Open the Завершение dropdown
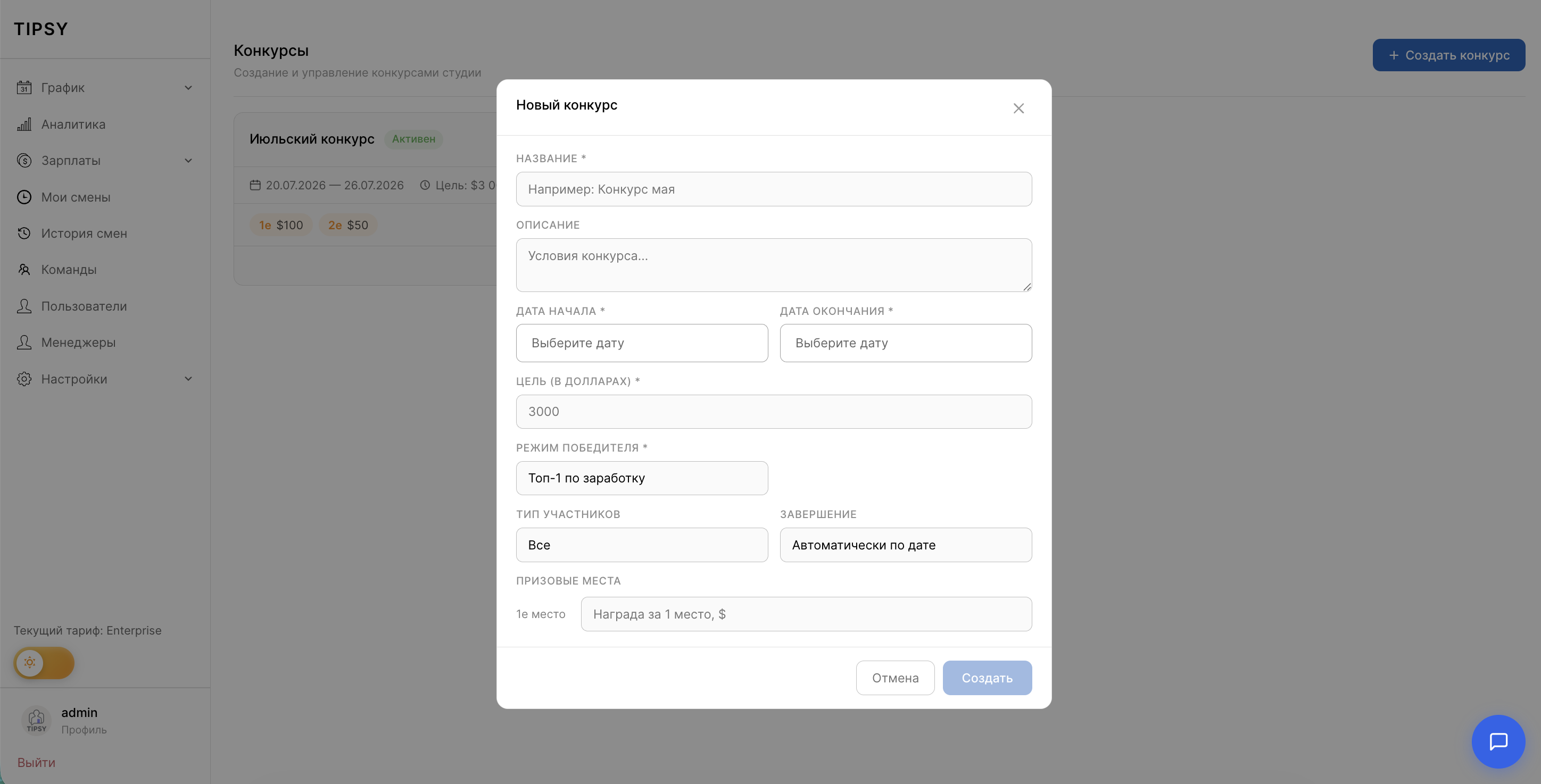The height and width of the screenshot is (784, 1541). point(906,545)
